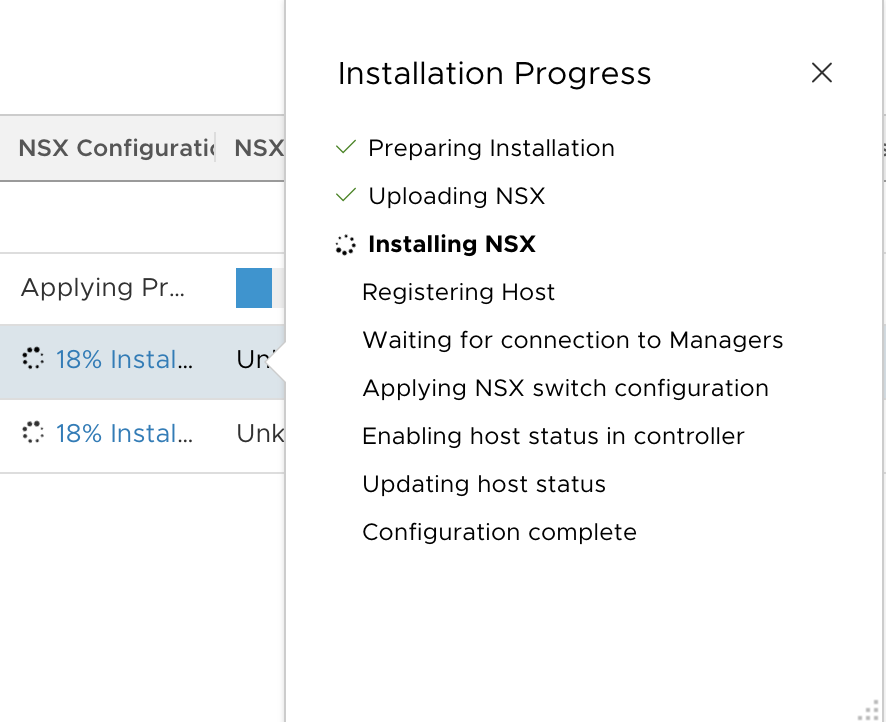
Task: Open the bottom row 18% Install link
Action: (124, 433)
